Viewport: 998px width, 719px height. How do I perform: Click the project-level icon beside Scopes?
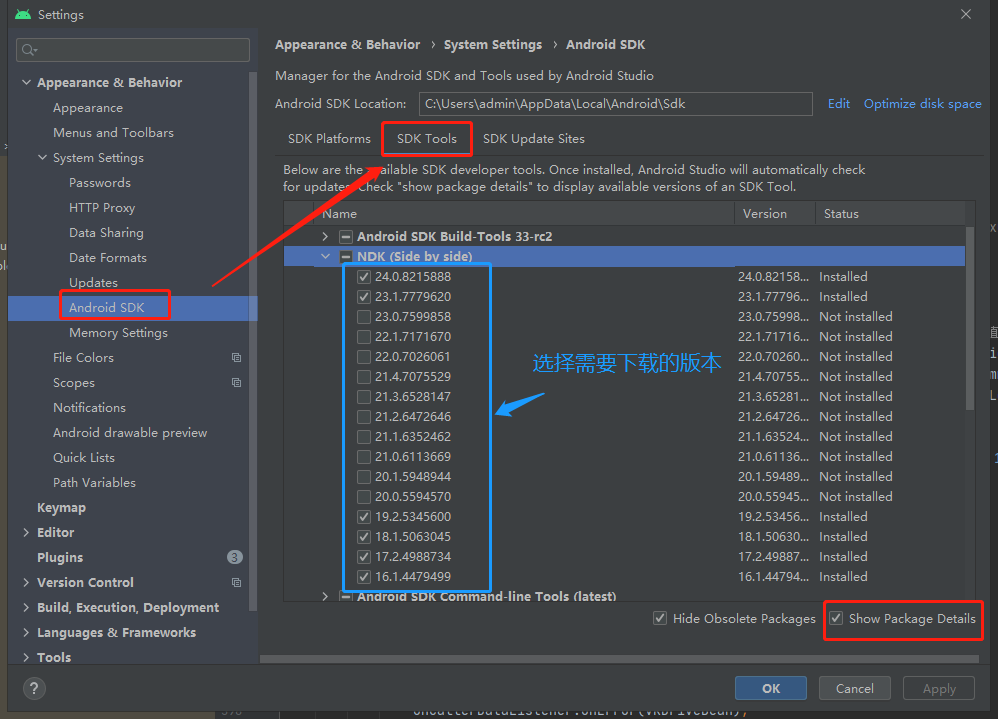[236, 382]
